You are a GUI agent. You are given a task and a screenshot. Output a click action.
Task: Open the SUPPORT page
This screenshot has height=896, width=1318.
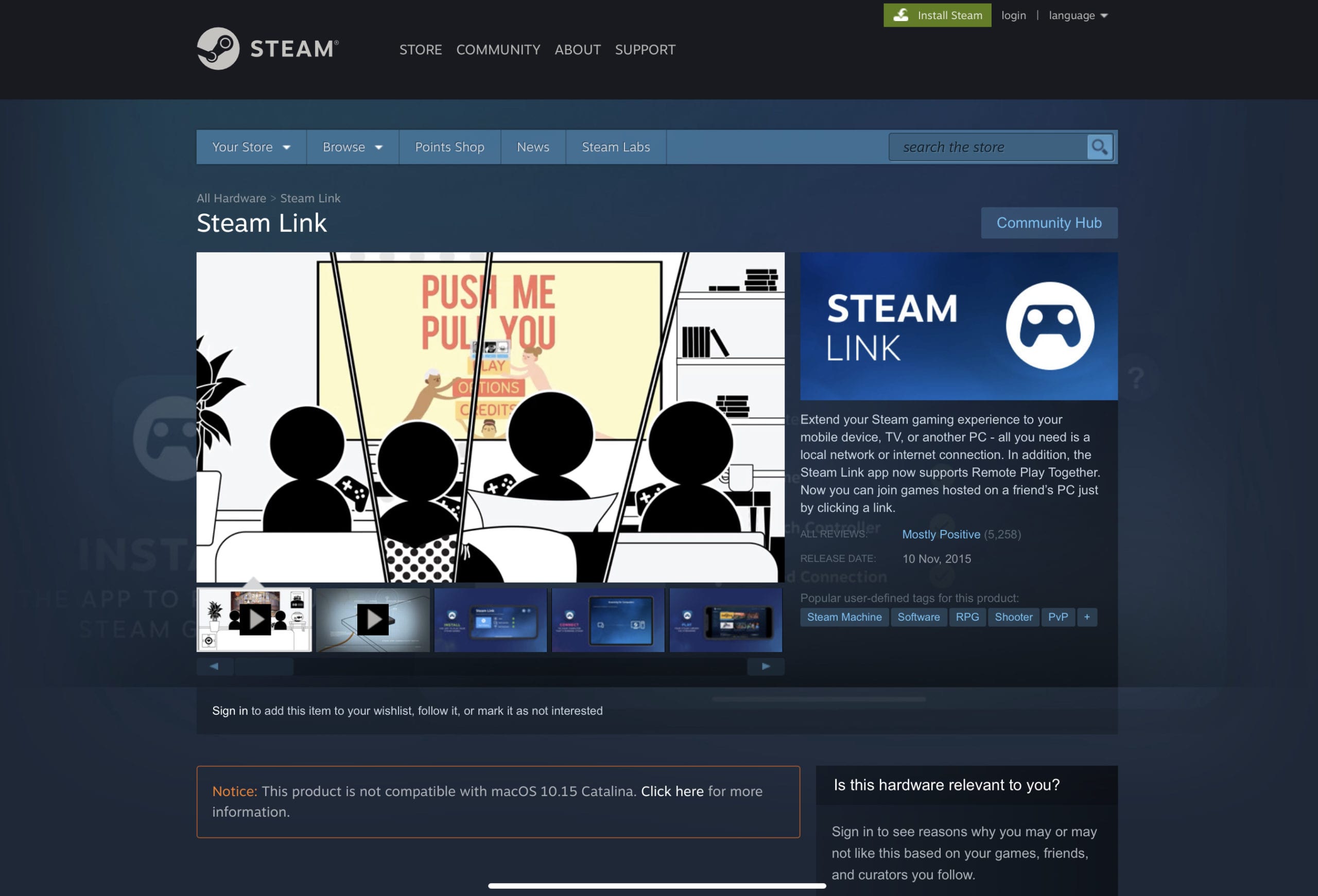point(645,49)
